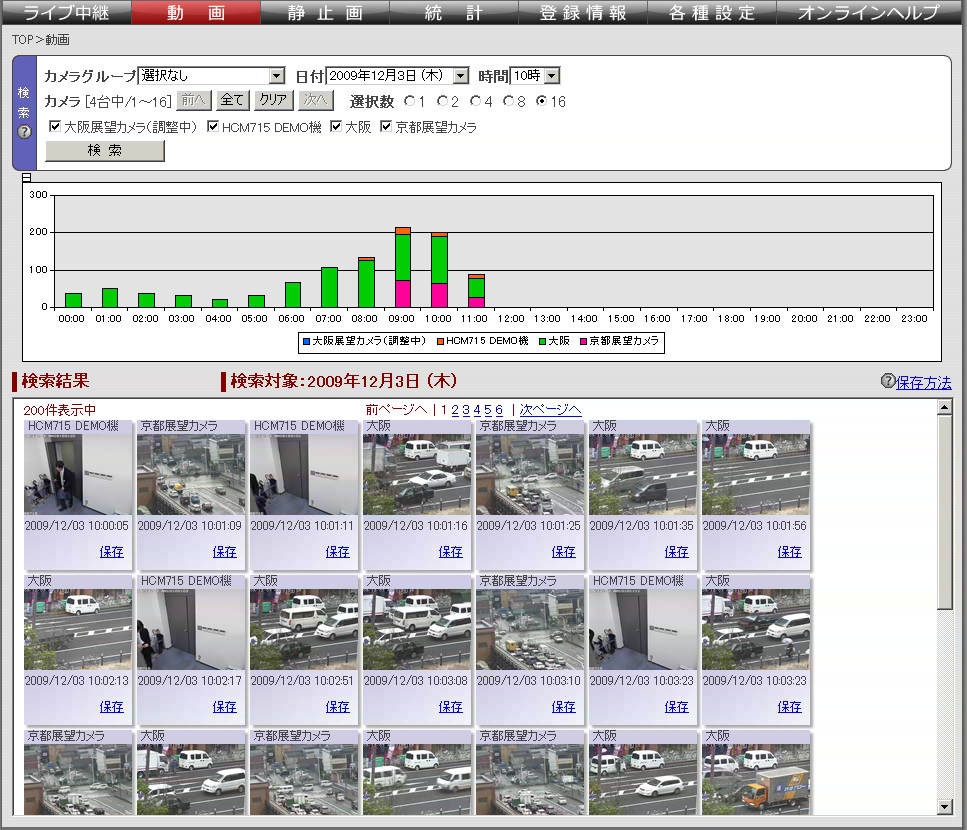
Task: Click the 次へ camera button
Action: point(316,101)
